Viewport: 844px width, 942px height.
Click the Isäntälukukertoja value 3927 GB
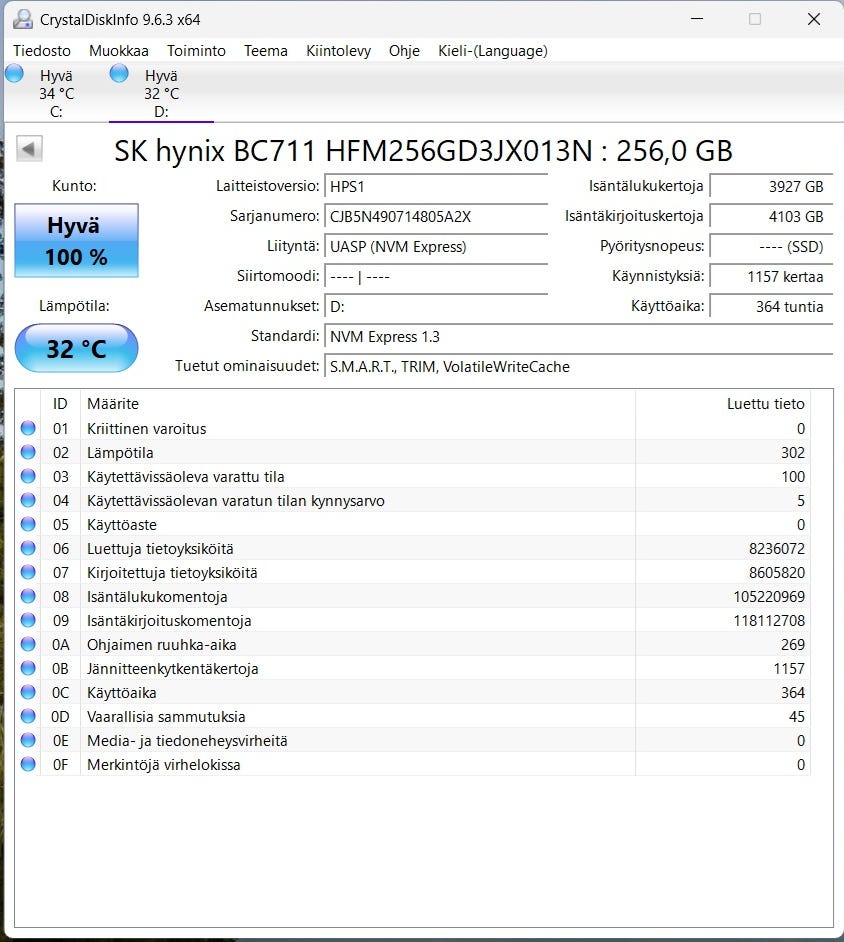[x=771, y=186]
